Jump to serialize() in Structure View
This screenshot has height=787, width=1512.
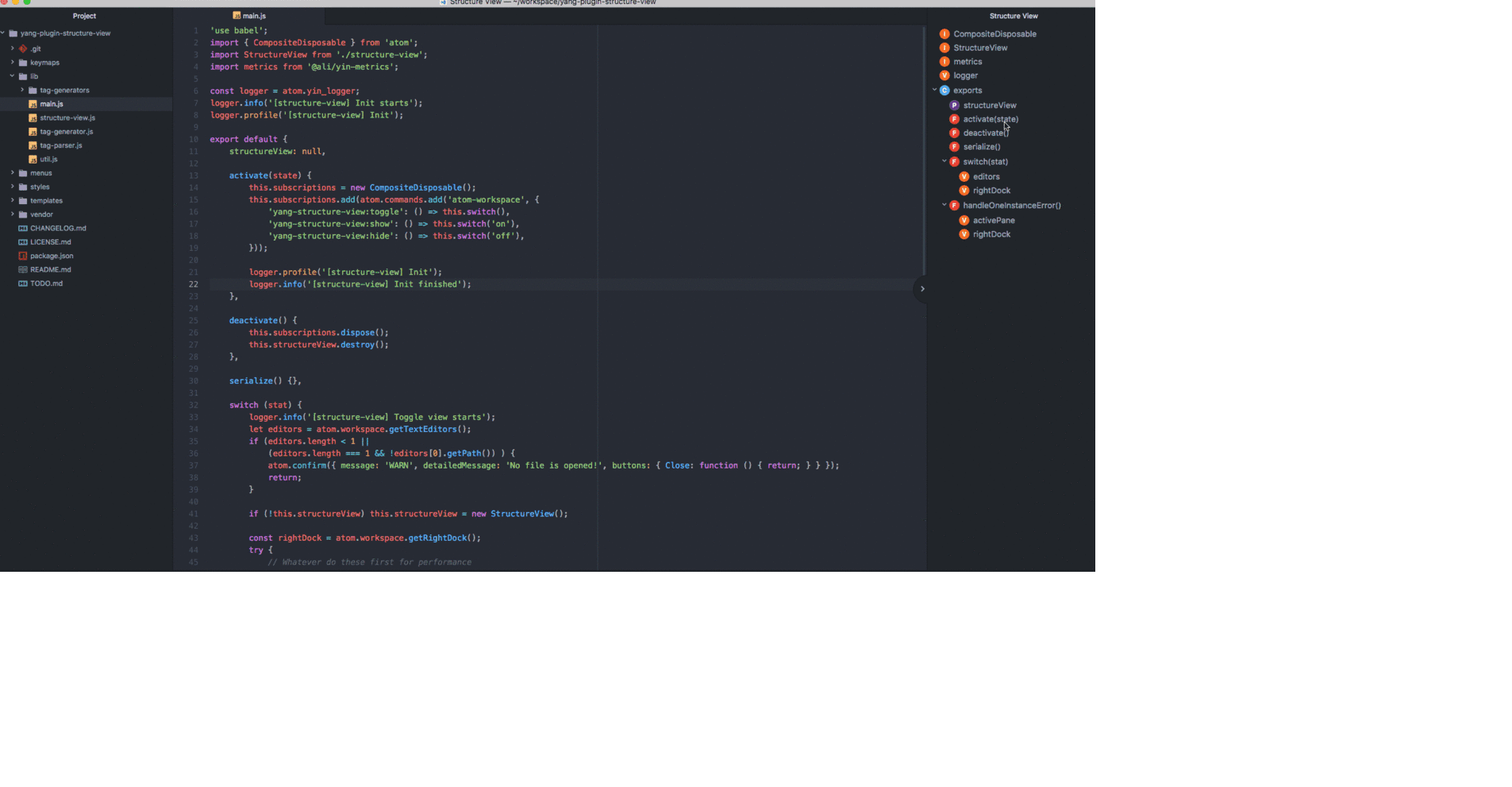(x=982, y=147)
